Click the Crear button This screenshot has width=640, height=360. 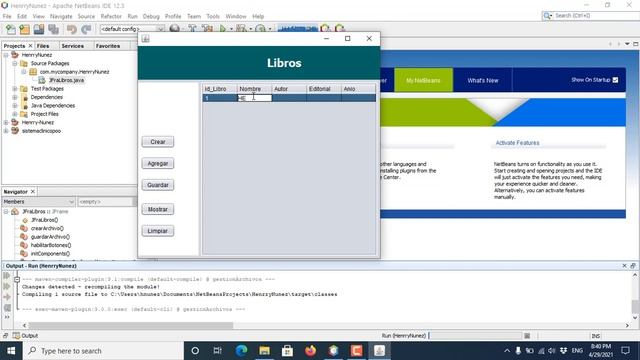click(x=158, y=142)
